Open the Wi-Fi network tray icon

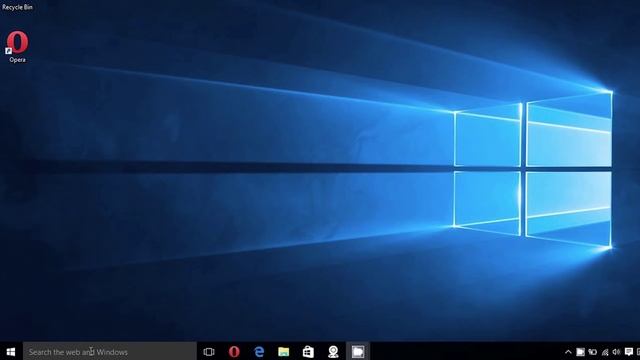tap(605, 352)
